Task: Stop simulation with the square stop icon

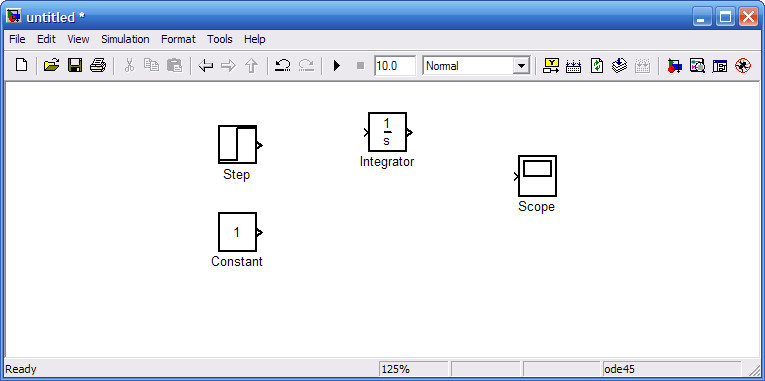Action: coord(361,65)
